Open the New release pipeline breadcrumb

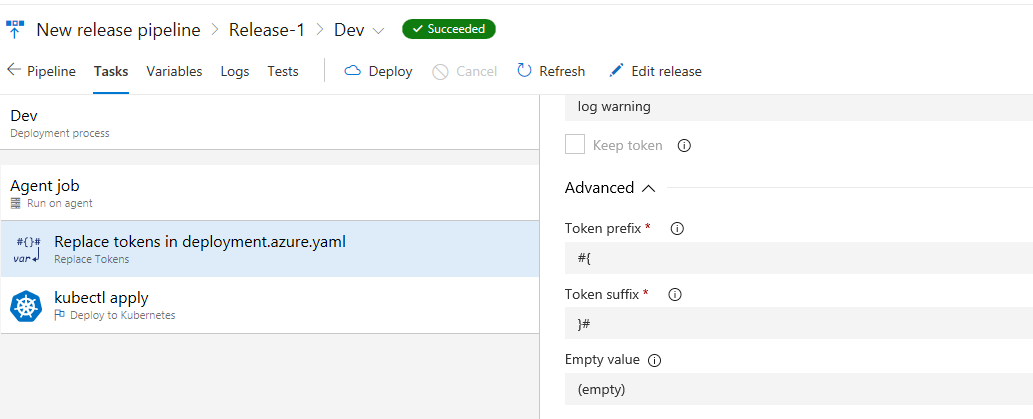coord(118,30)
